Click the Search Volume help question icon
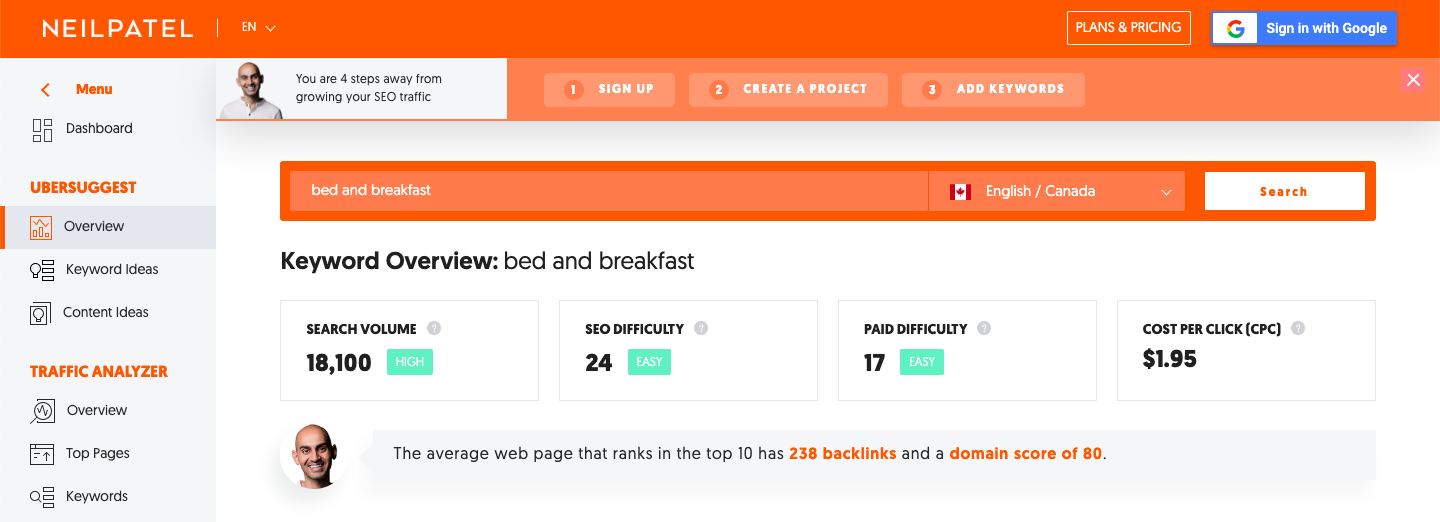The width and height of the screenshot is (1440, 522). click(x=434, y=328)
